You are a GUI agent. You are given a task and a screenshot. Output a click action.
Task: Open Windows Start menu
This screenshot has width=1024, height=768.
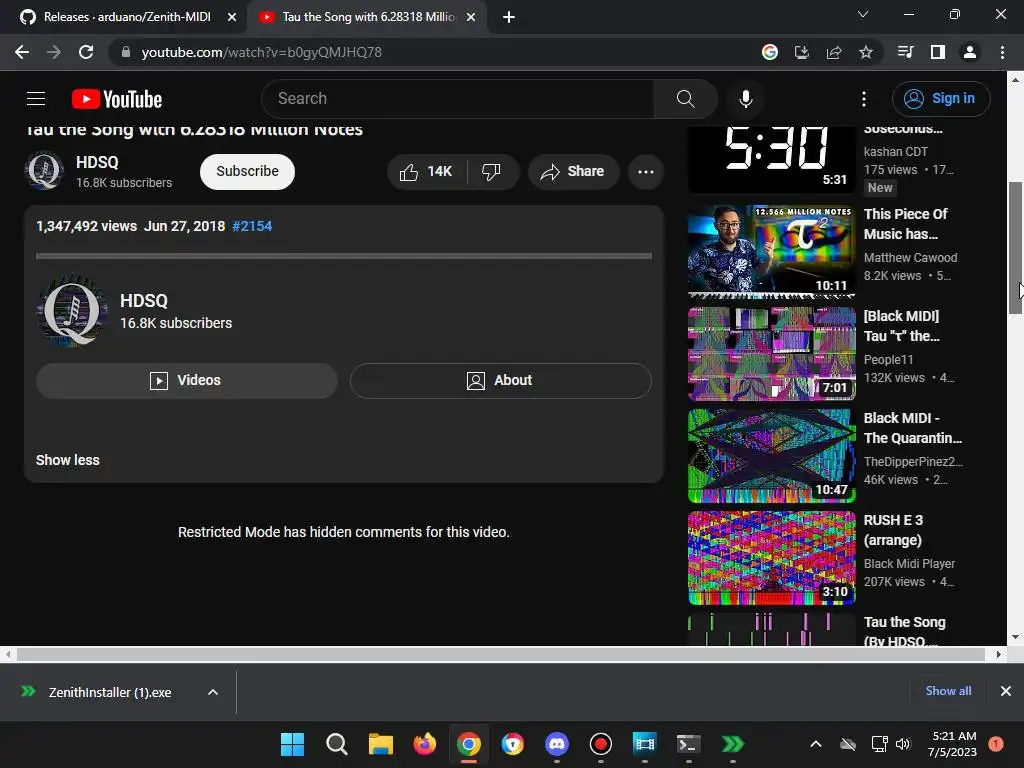292,744
